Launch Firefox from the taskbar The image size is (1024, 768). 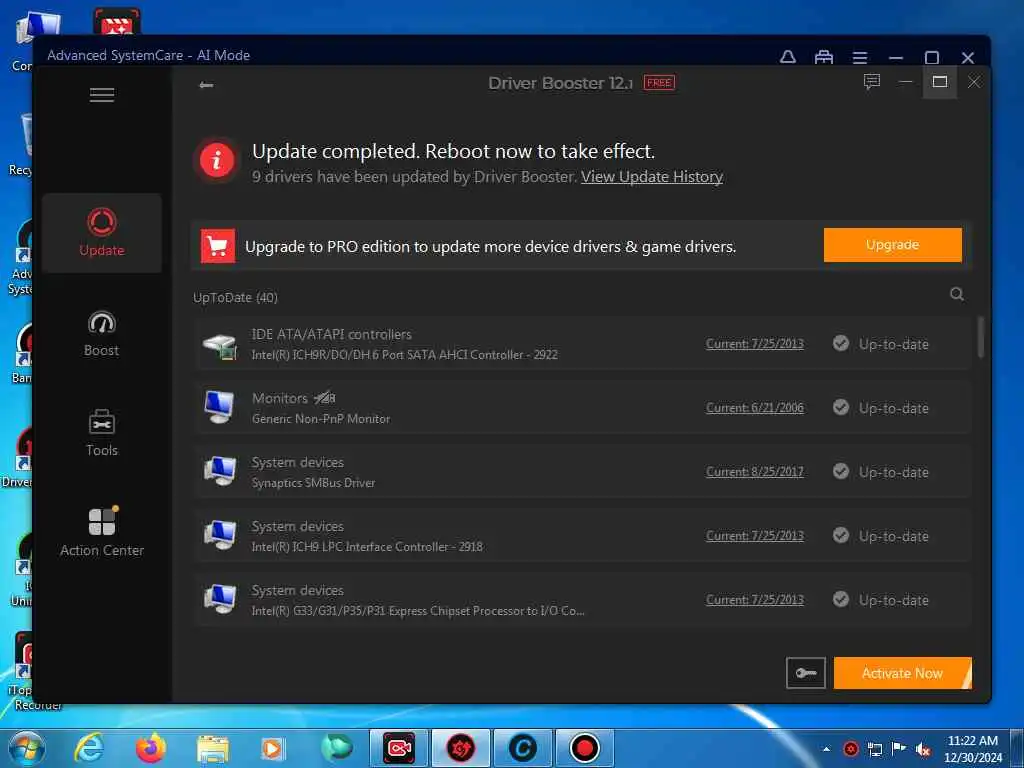coord(151,748)
